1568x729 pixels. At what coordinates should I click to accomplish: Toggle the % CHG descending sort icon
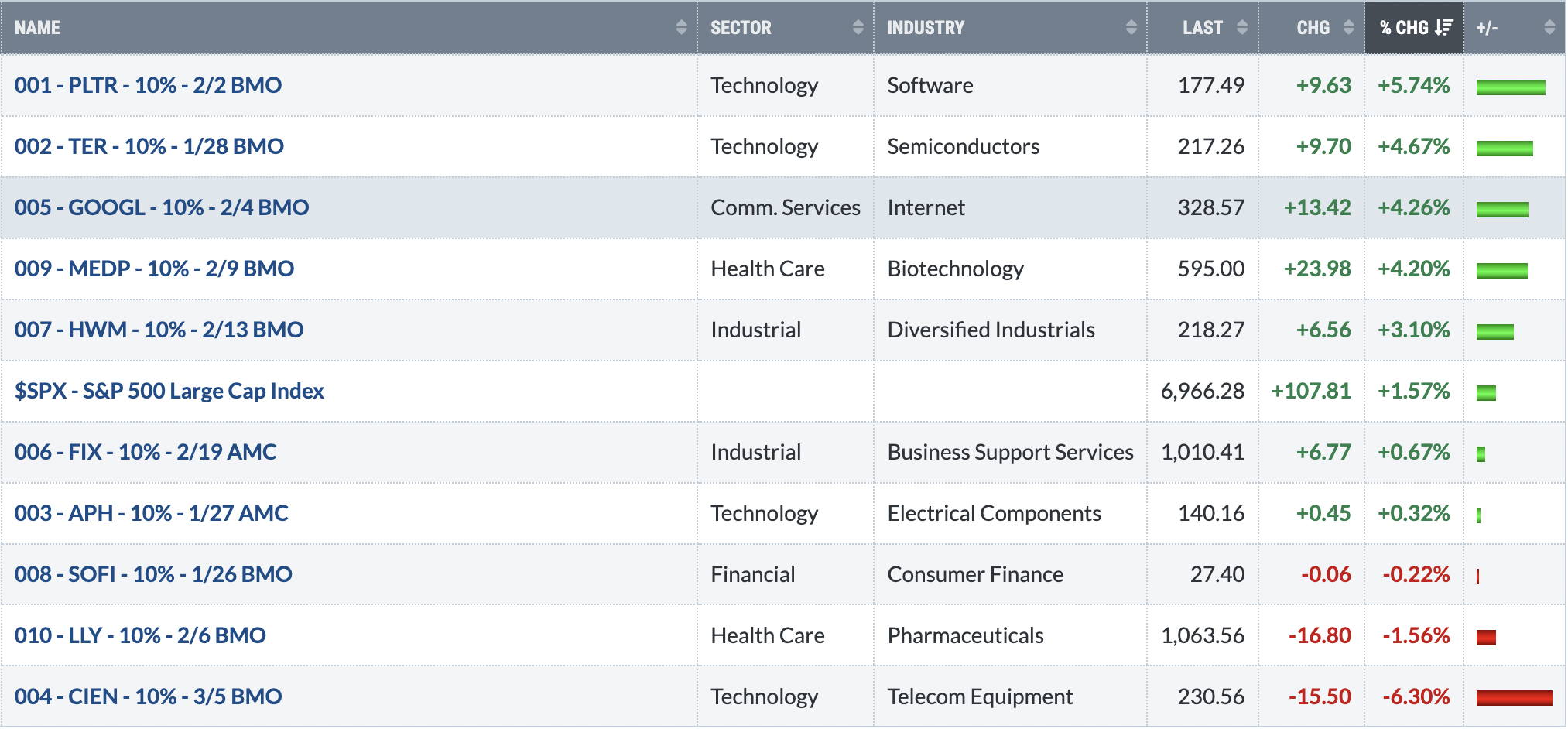click(x=1443, y=28)
